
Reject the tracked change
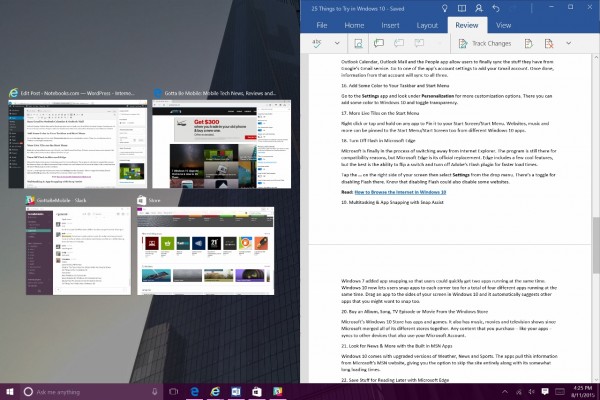549,44
